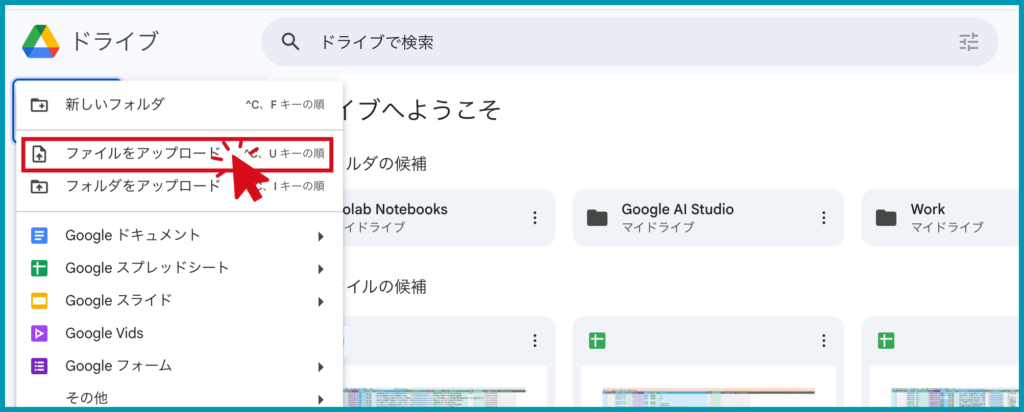Select Google ドキュメント menu entry
1024x412 pixels.
coord(179,235)
